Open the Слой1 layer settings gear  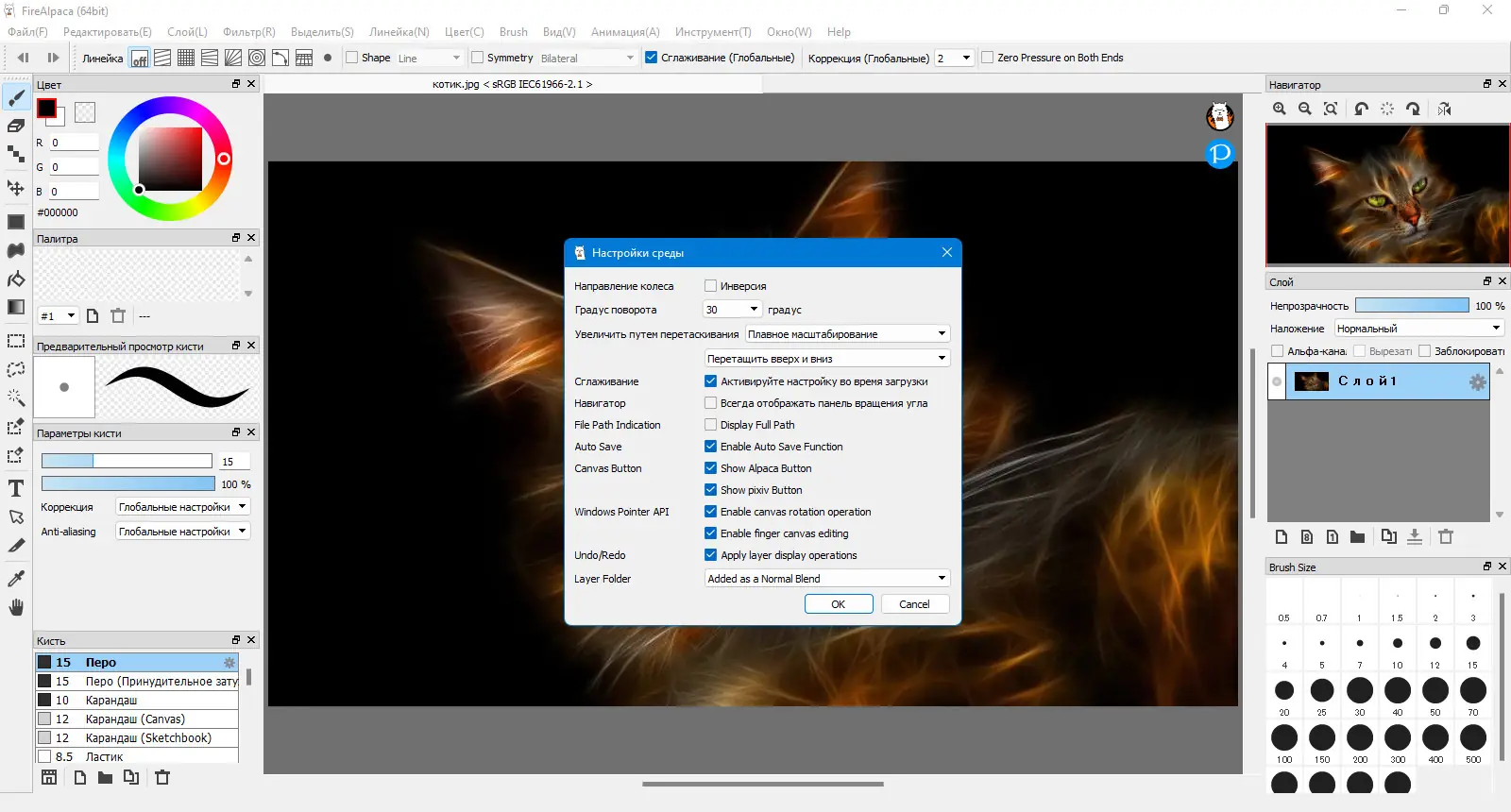1477,381
